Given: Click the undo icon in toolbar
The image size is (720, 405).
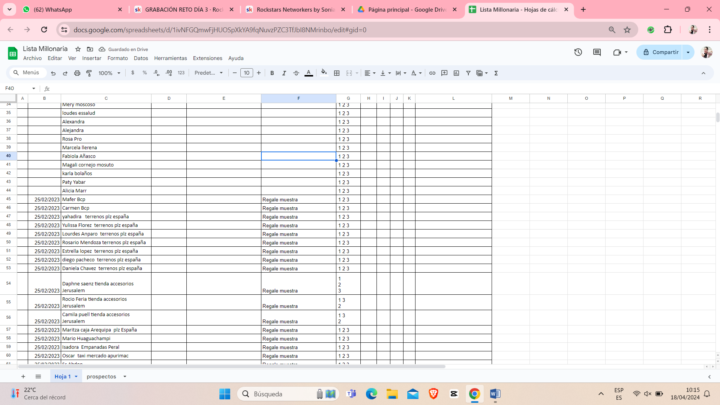Looking at the screenshot, I should tap(52, 73).
